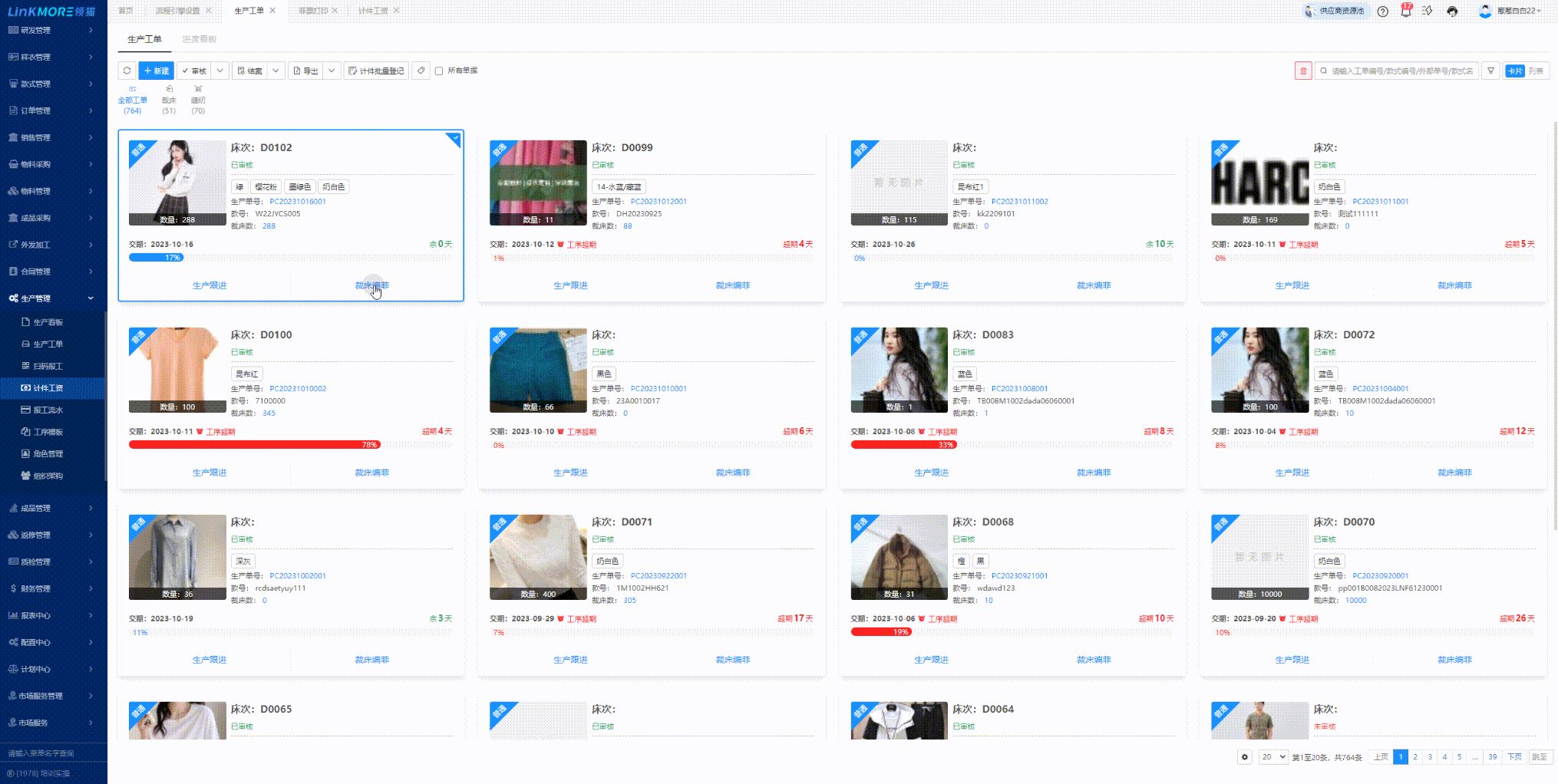Open 生产工单 item in sidebar

[48, 344]
